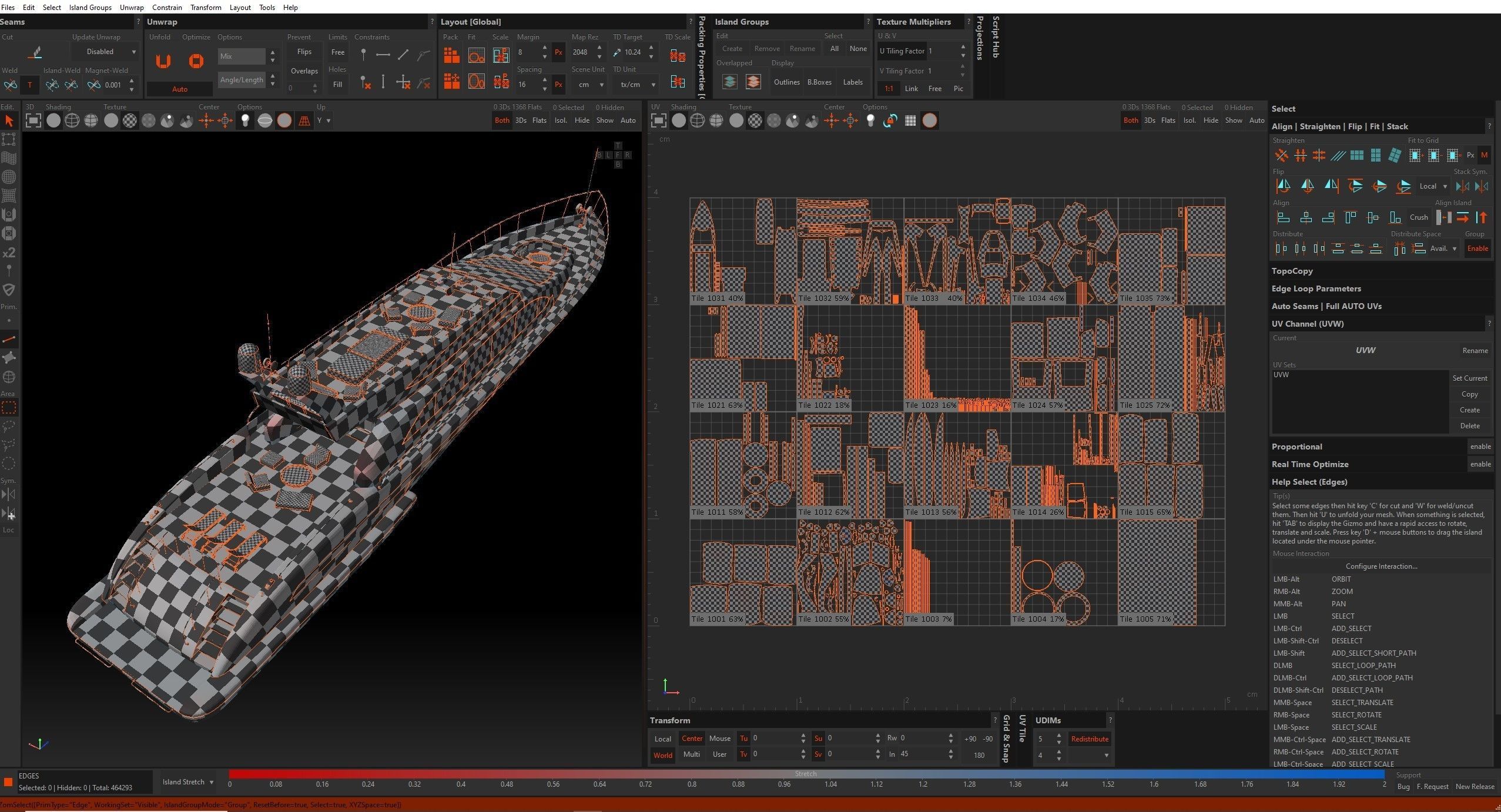Click the Redistribute UDIMs button

click(1089, 739)
